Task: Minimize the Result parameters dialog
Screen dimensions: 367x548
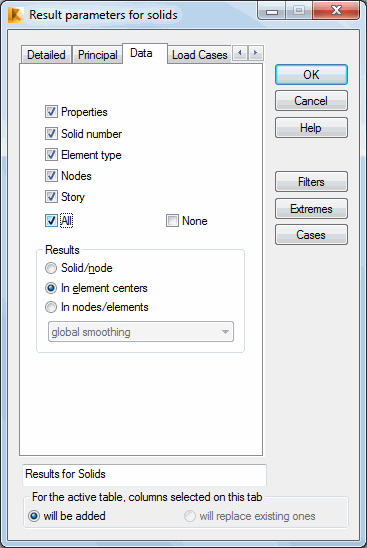Action: click(x=272, y=10)
